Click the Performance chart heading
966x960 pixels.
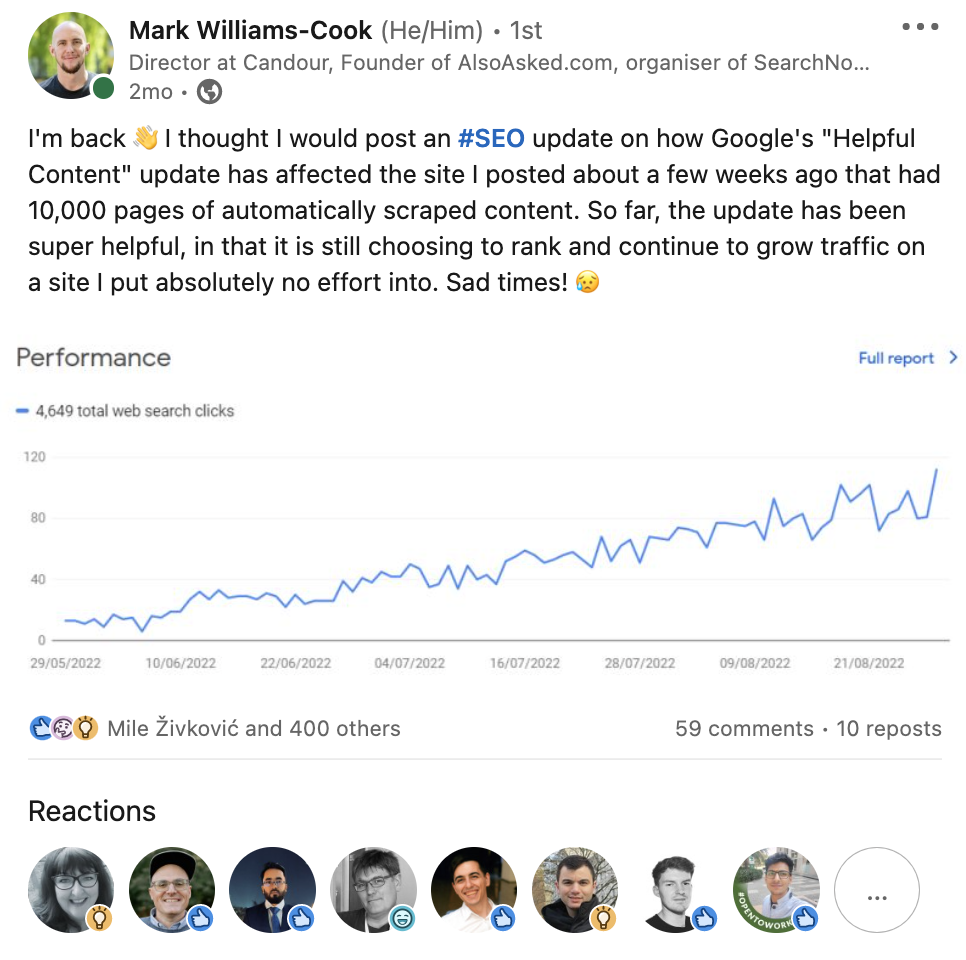94,358
